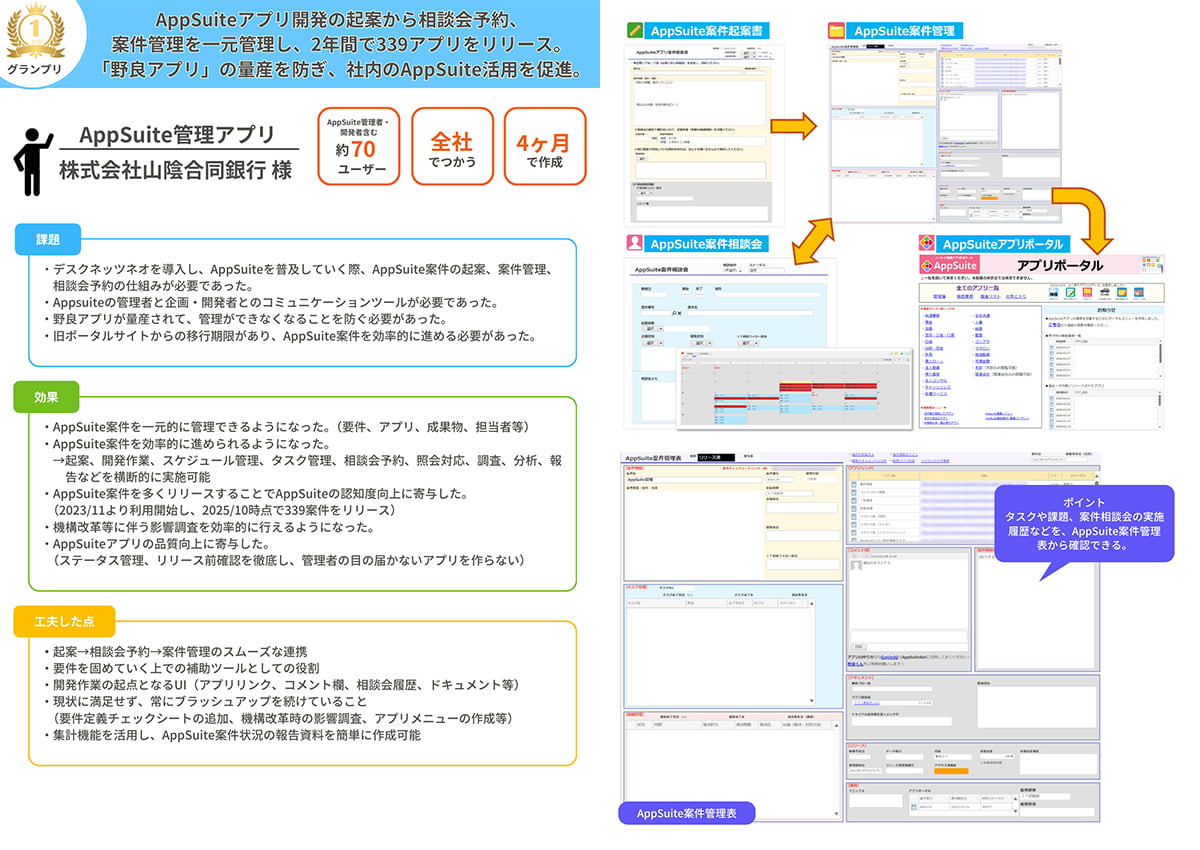
Task: Click the × clear icon beside the case search field
Action: 679,313
